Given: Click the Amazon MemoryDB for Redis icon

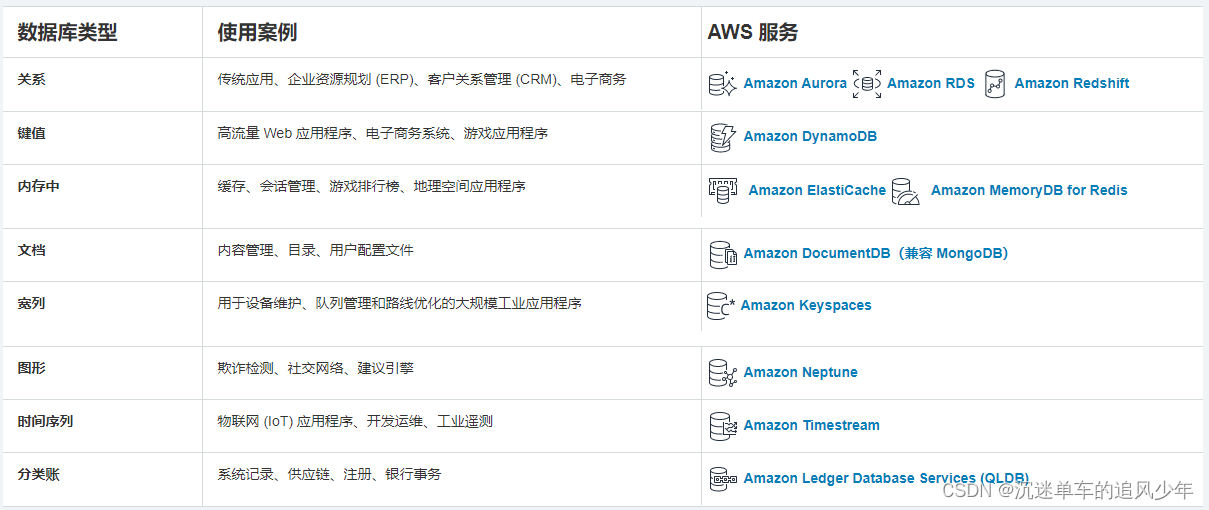Looking at the screenshot, I should [x=905, y=191].
